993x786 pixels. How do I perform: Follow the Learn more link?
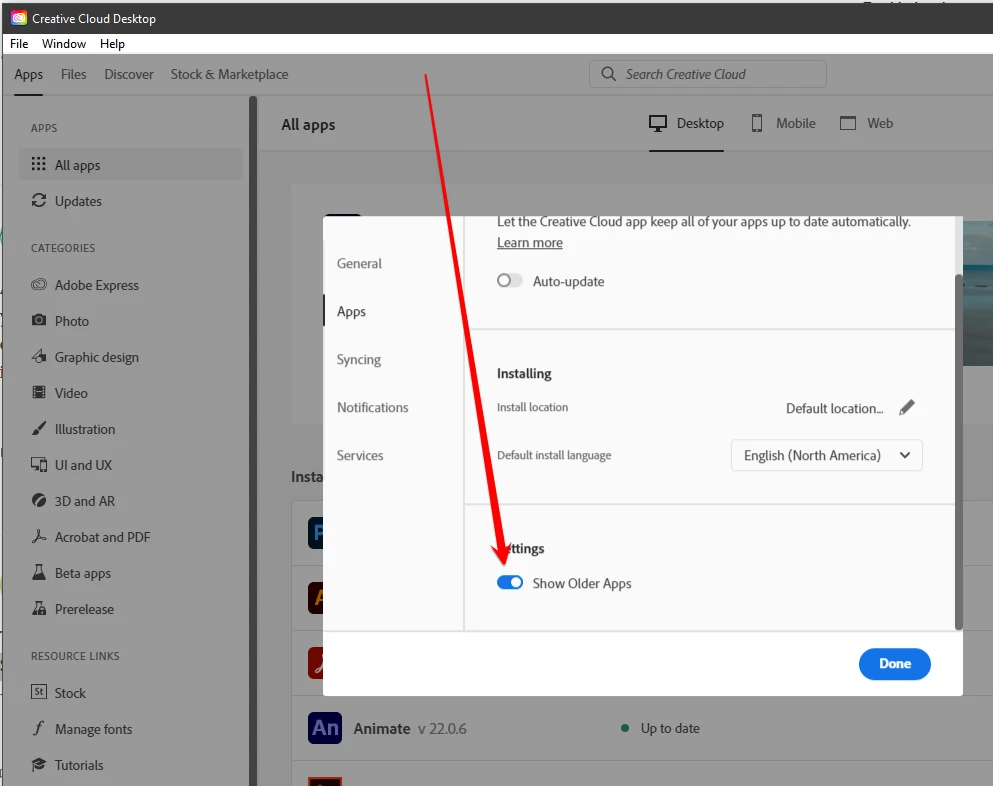[x=529, y=243]
